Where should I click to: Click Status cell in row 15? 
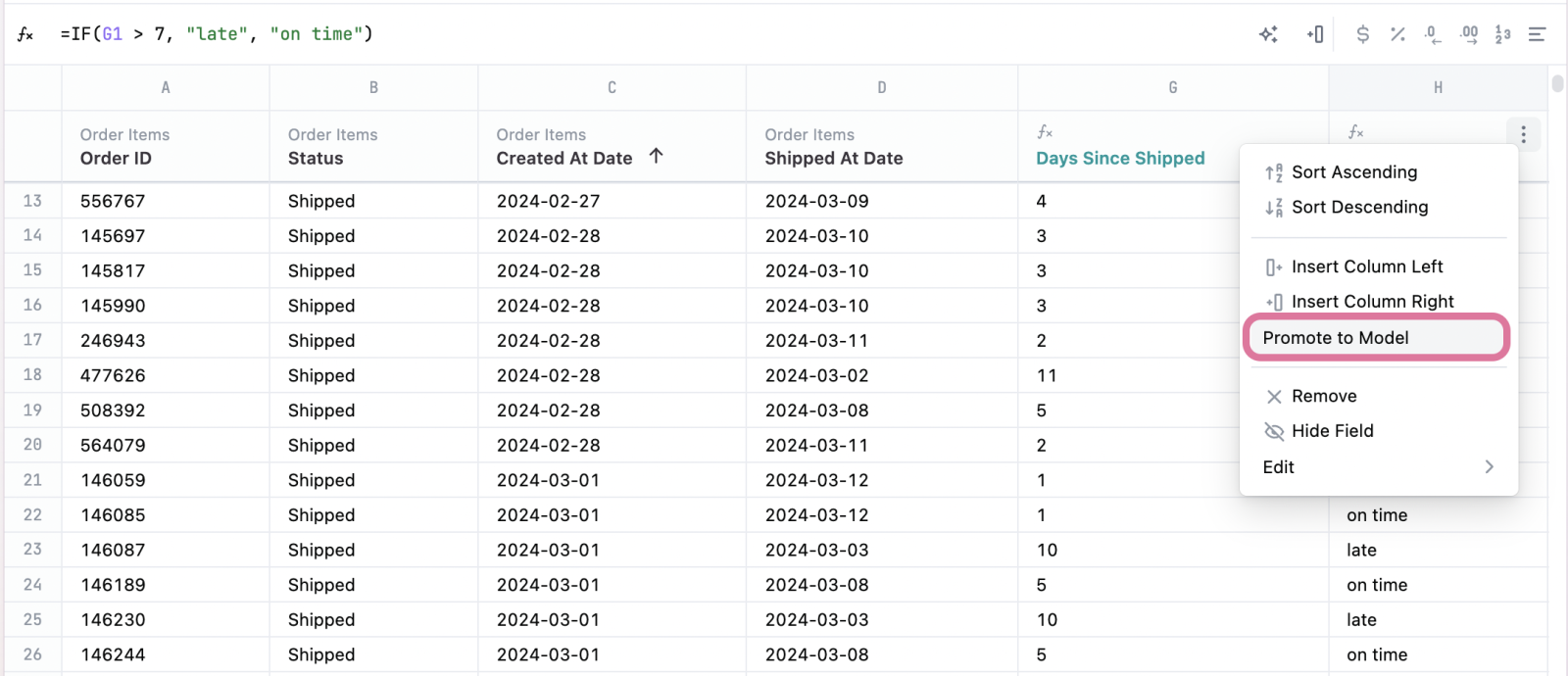pyautogui.click(x=373, y=270)
